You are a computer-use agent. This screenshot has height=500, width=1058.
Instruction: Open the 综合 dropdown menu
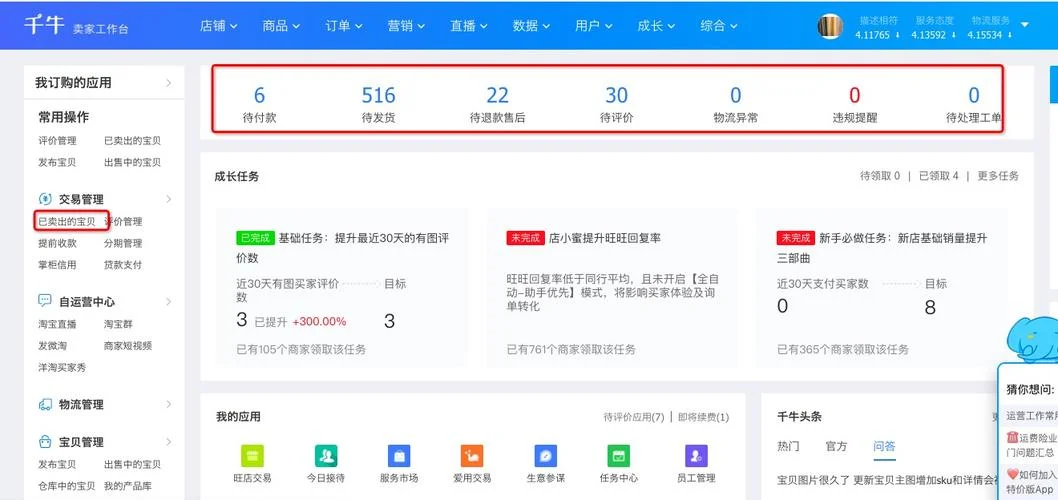[x=719, y=26]
